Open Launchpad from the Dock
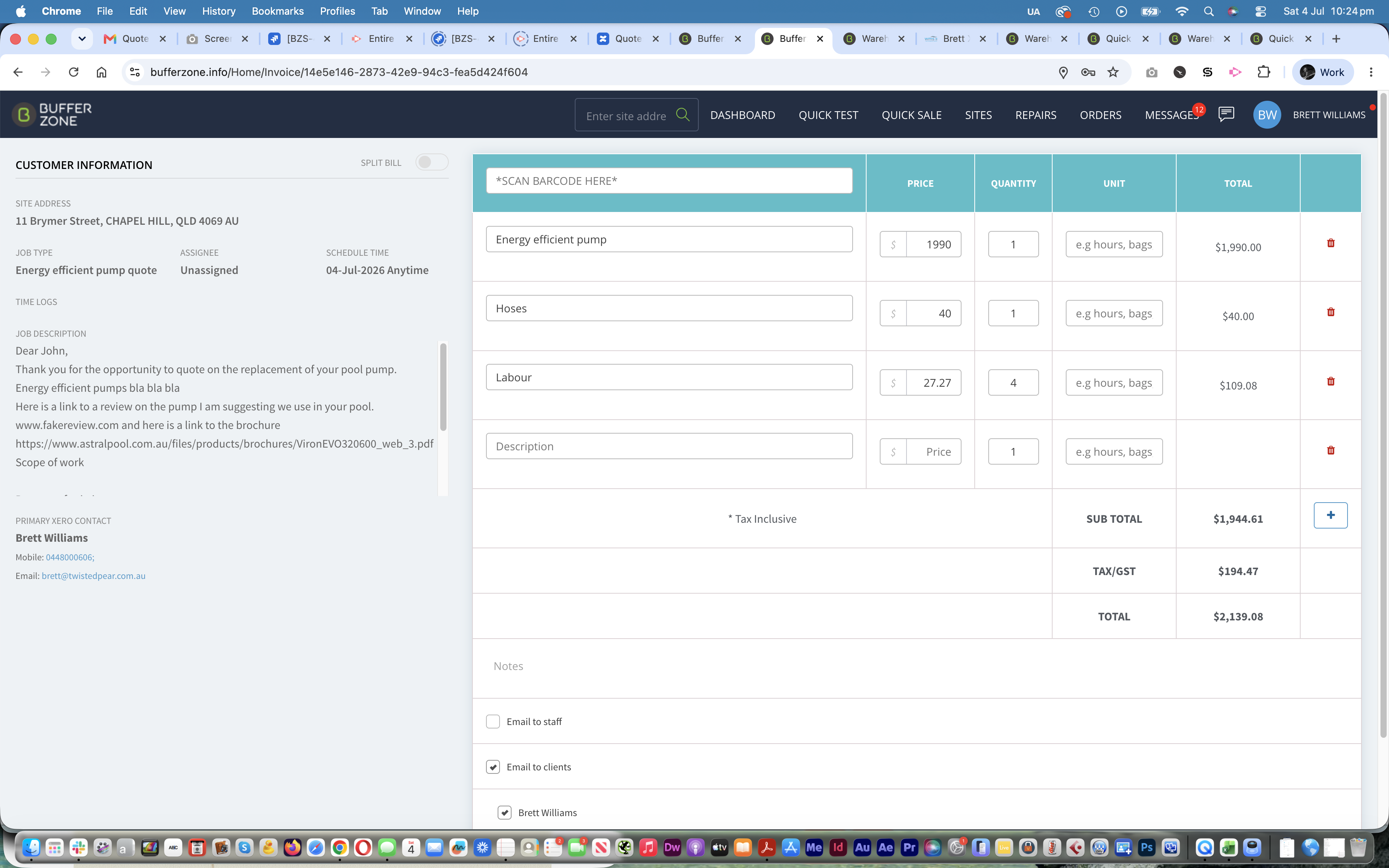The width and height of the screenshot is (1389, 868). [55, 847]
